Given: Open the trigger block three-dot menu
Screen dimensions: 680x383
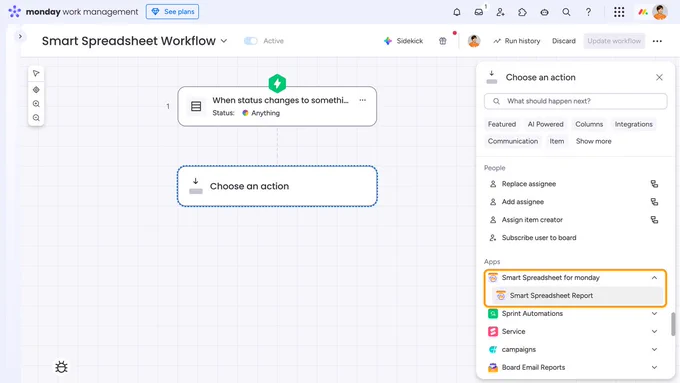Looking at the screenshot, I should click(363, 100).
